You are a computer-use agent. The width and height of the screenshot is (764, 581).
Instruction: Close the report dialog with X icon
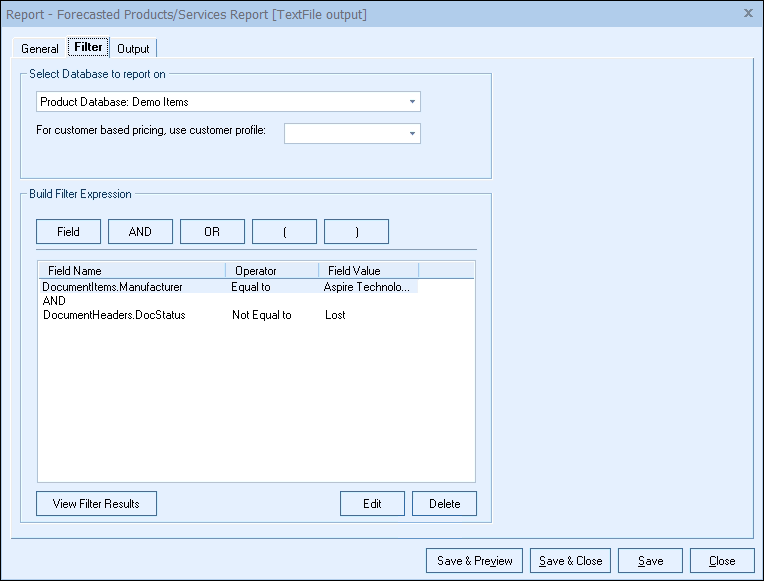(749, 13)
